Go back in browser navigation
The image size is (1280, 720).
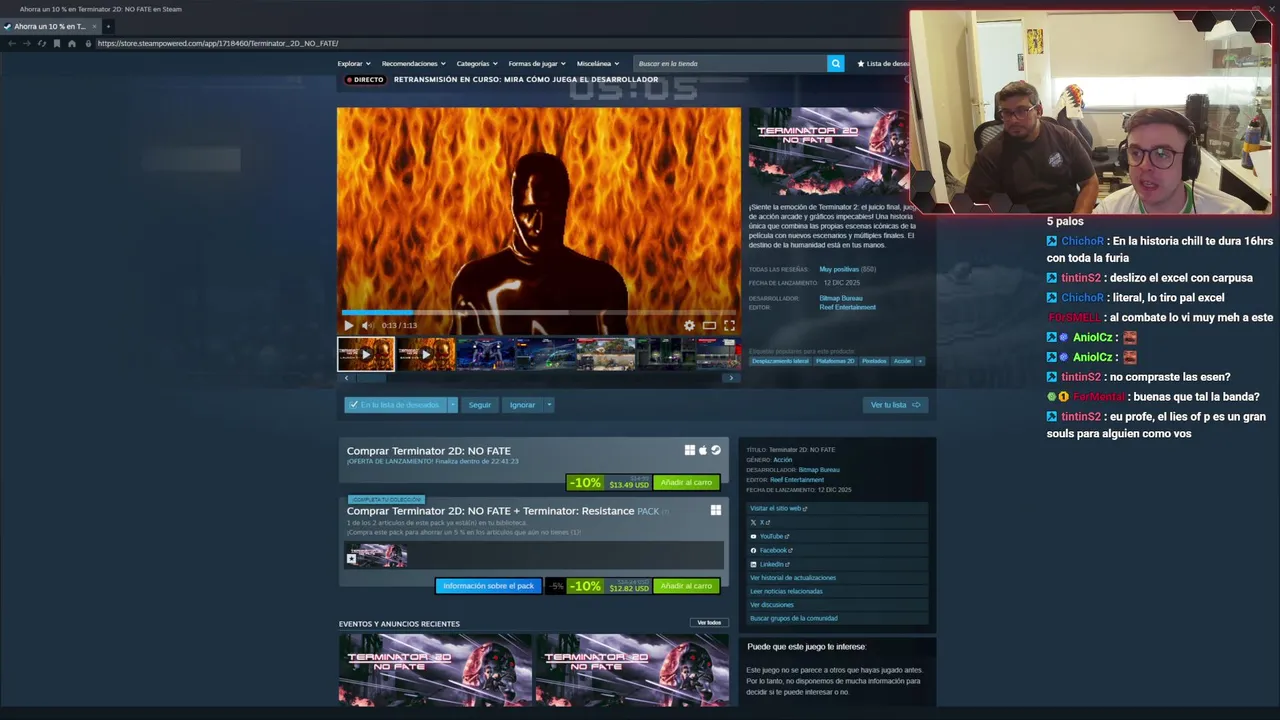(x=11, y=43)
